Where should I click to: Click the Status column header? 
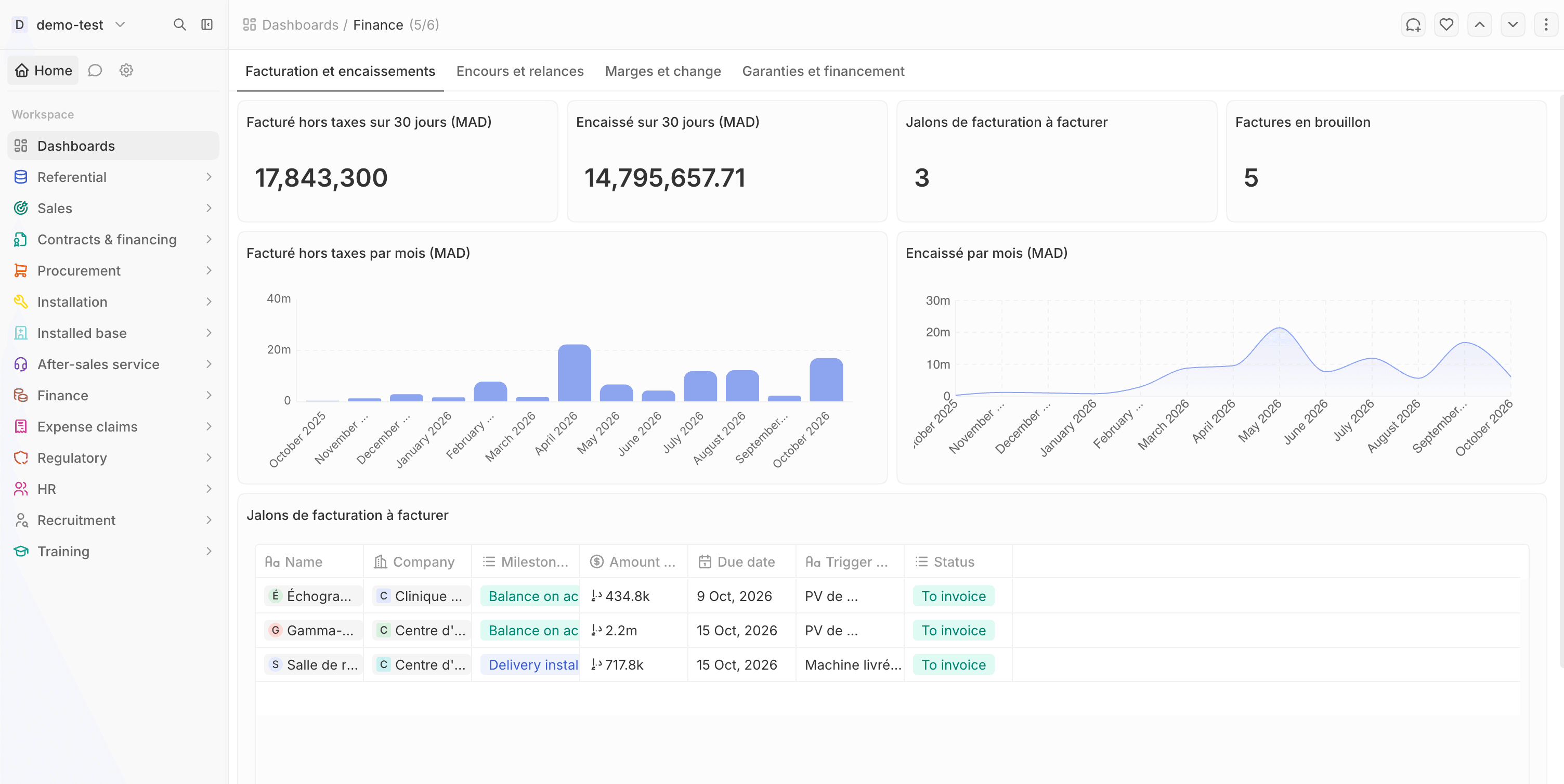point(957,561)
